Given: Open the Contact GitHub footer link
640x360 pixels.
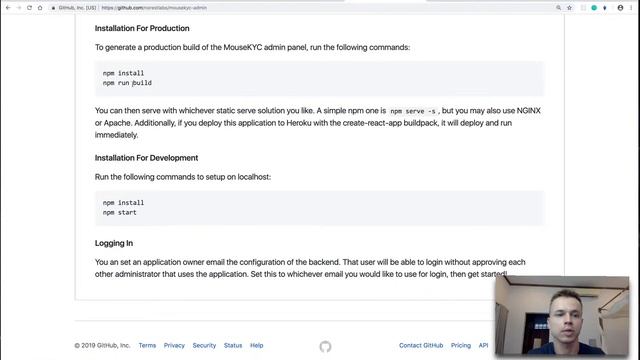Looking at the screenshot, I should (x=421, y=345).
